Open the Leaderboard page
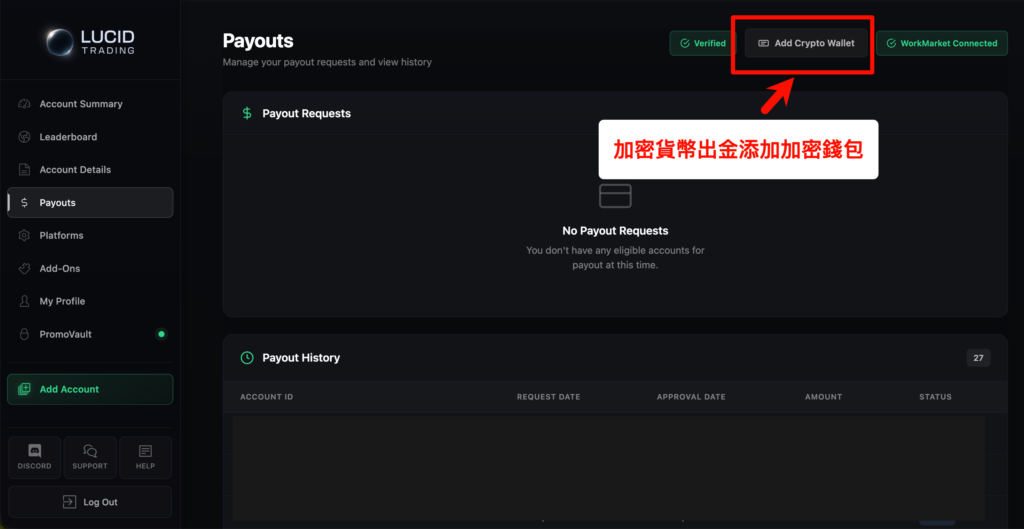Image resolution: width=1024 pixels, height=529 pixels. [68, 137]
